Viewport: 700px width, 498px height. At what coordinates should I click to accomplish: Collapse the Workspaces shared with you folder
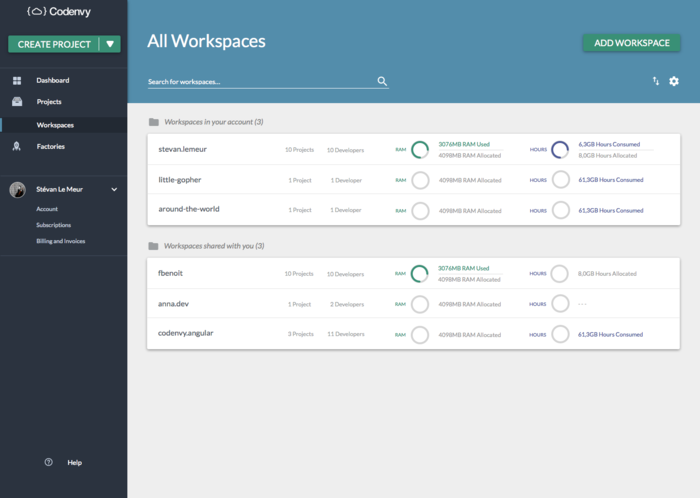point(154,245)
